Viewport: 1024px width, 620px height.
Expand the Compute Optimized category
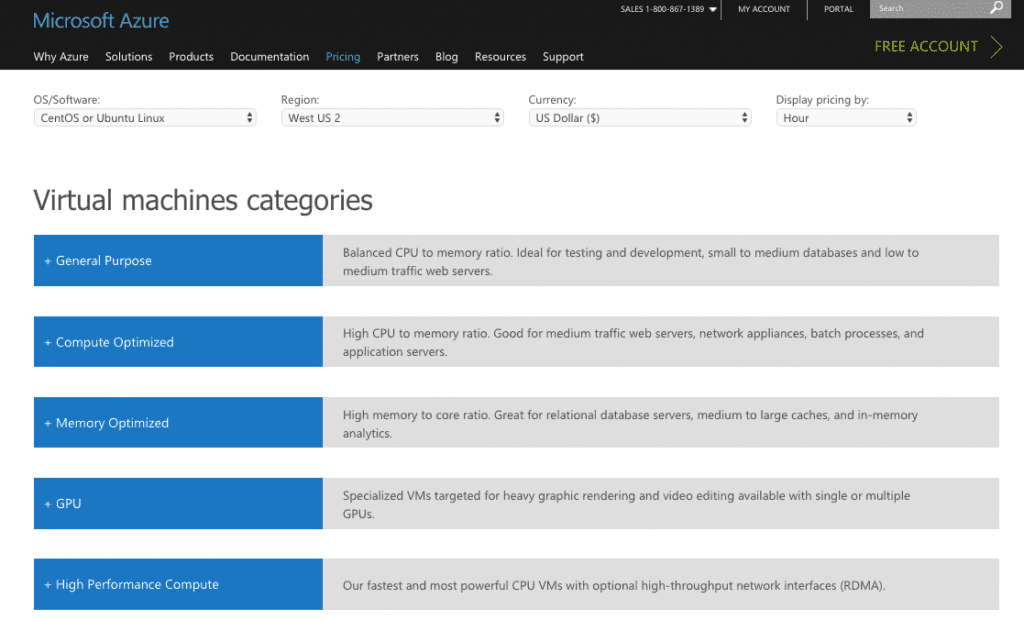click(x=178, y=342)
